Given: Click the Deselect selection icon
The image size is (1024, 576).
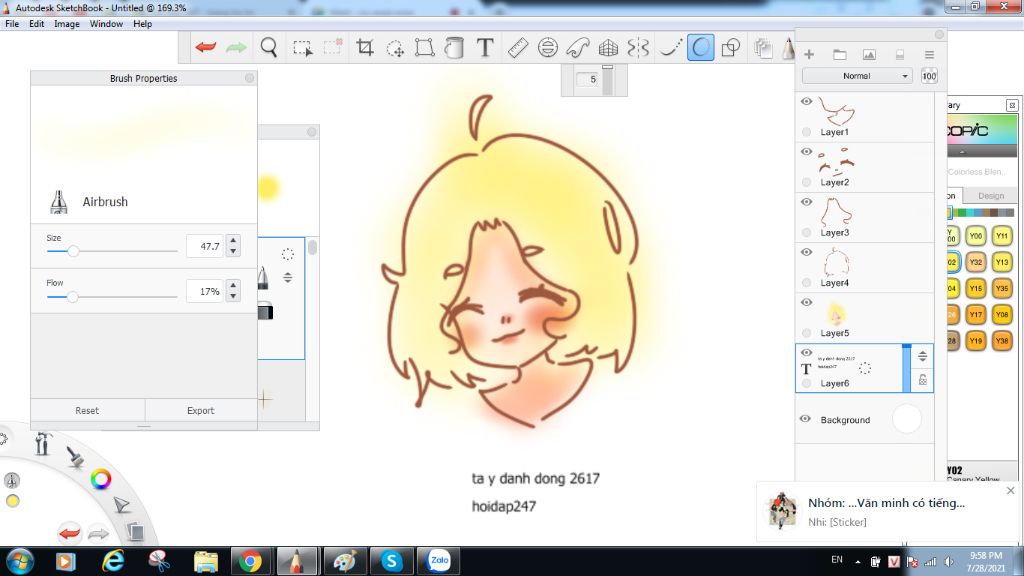Looking at the screenshot, I should click(333, 47).
